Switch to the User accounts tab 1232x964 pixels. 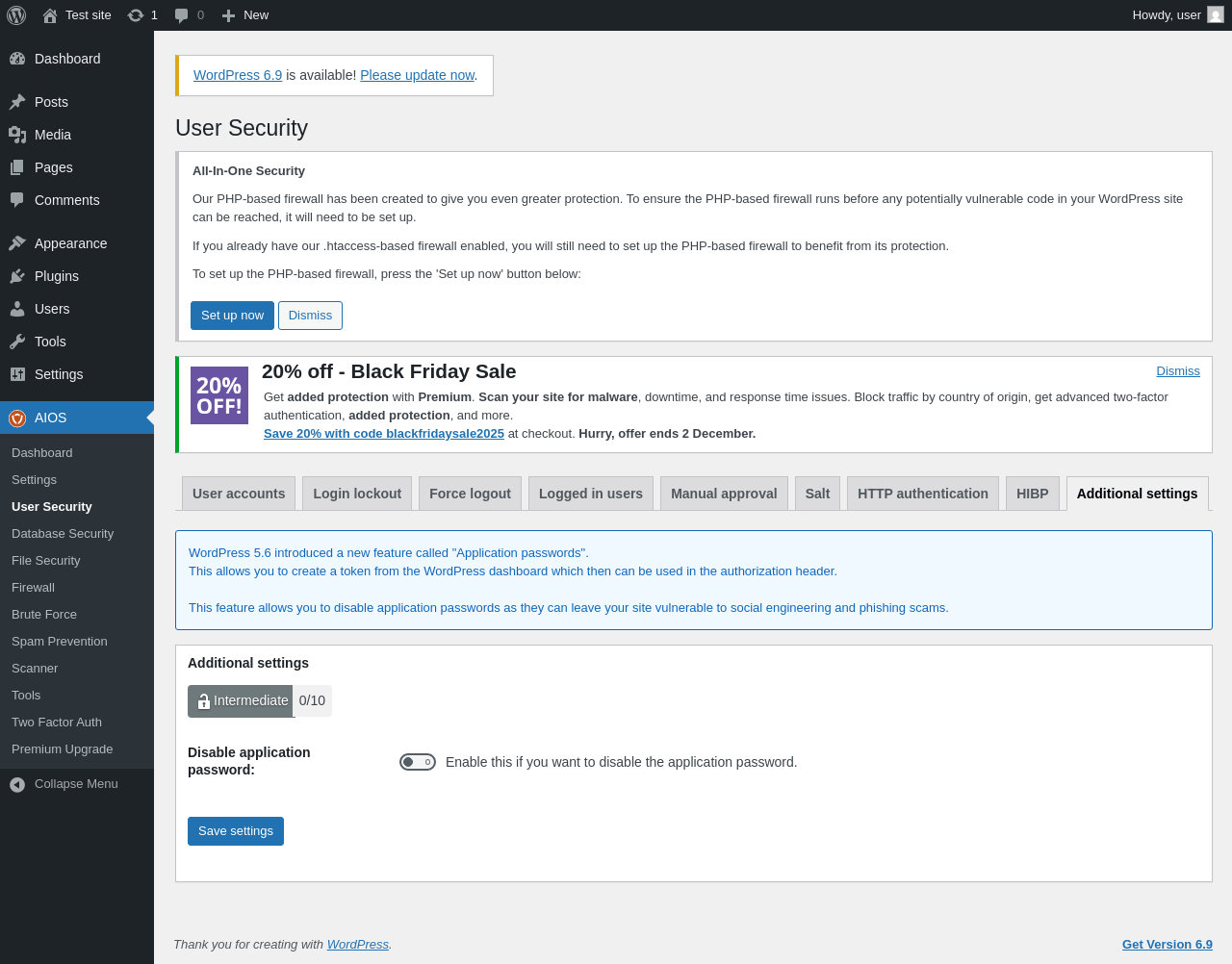pyautogui.click(x=239, y=494)
